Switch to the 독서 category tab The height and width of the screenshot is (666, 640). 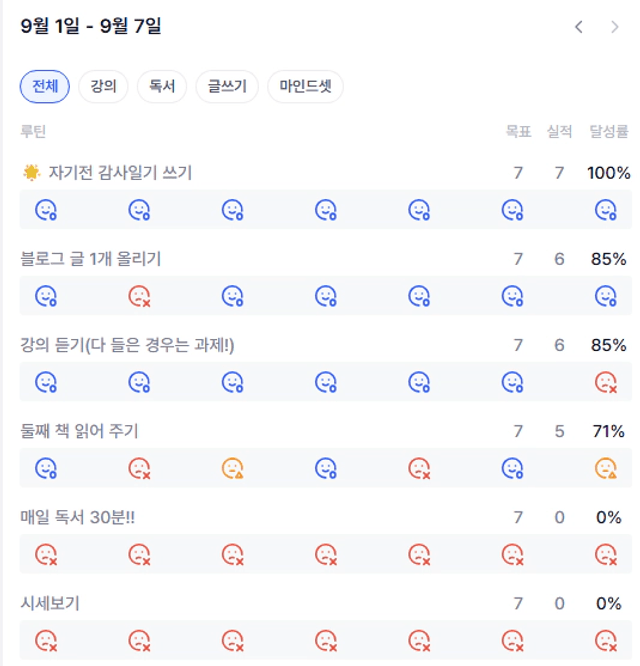point(162,87)
